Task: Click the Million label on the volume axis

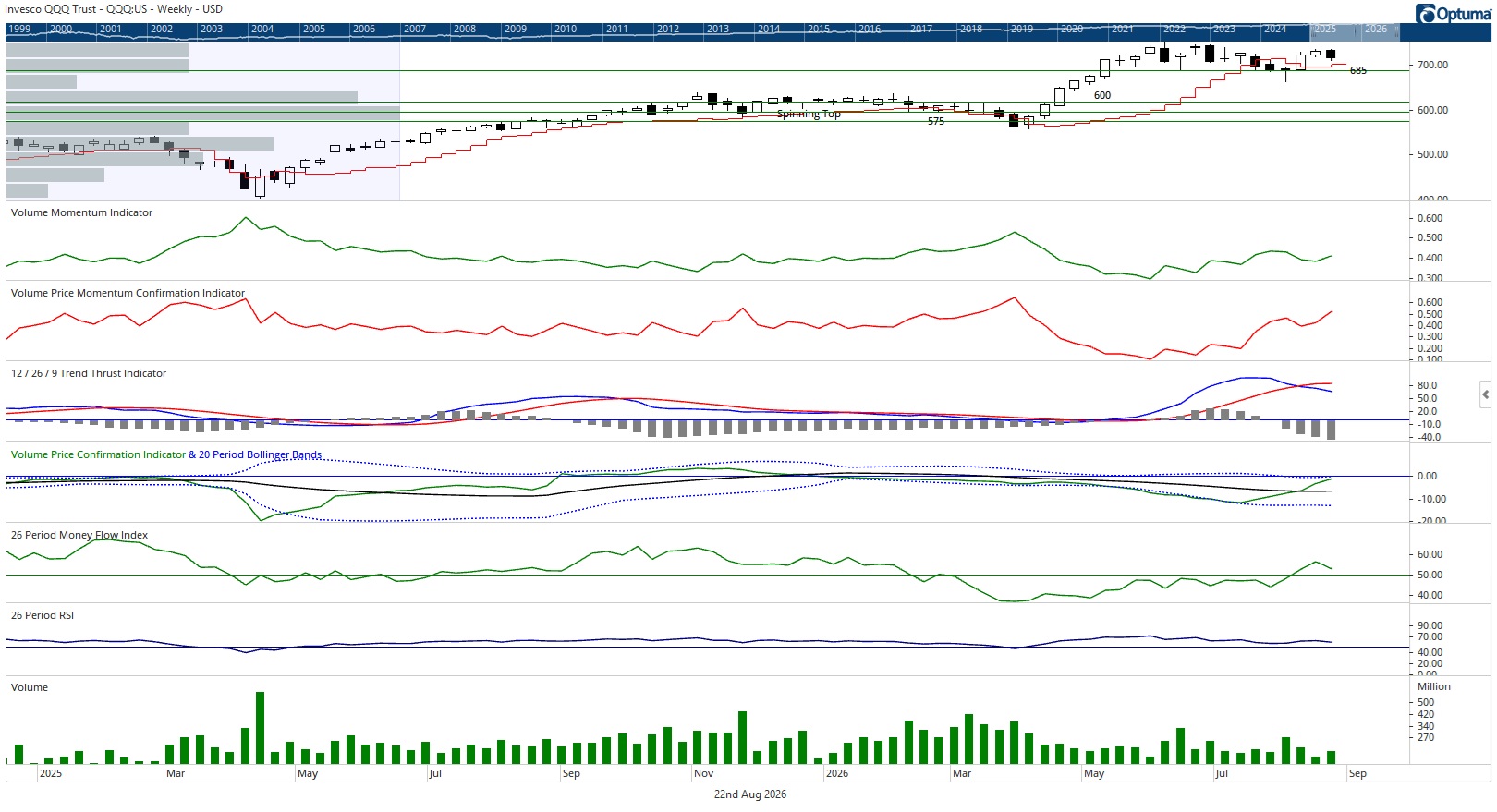Action: (x=1434, y=686)
